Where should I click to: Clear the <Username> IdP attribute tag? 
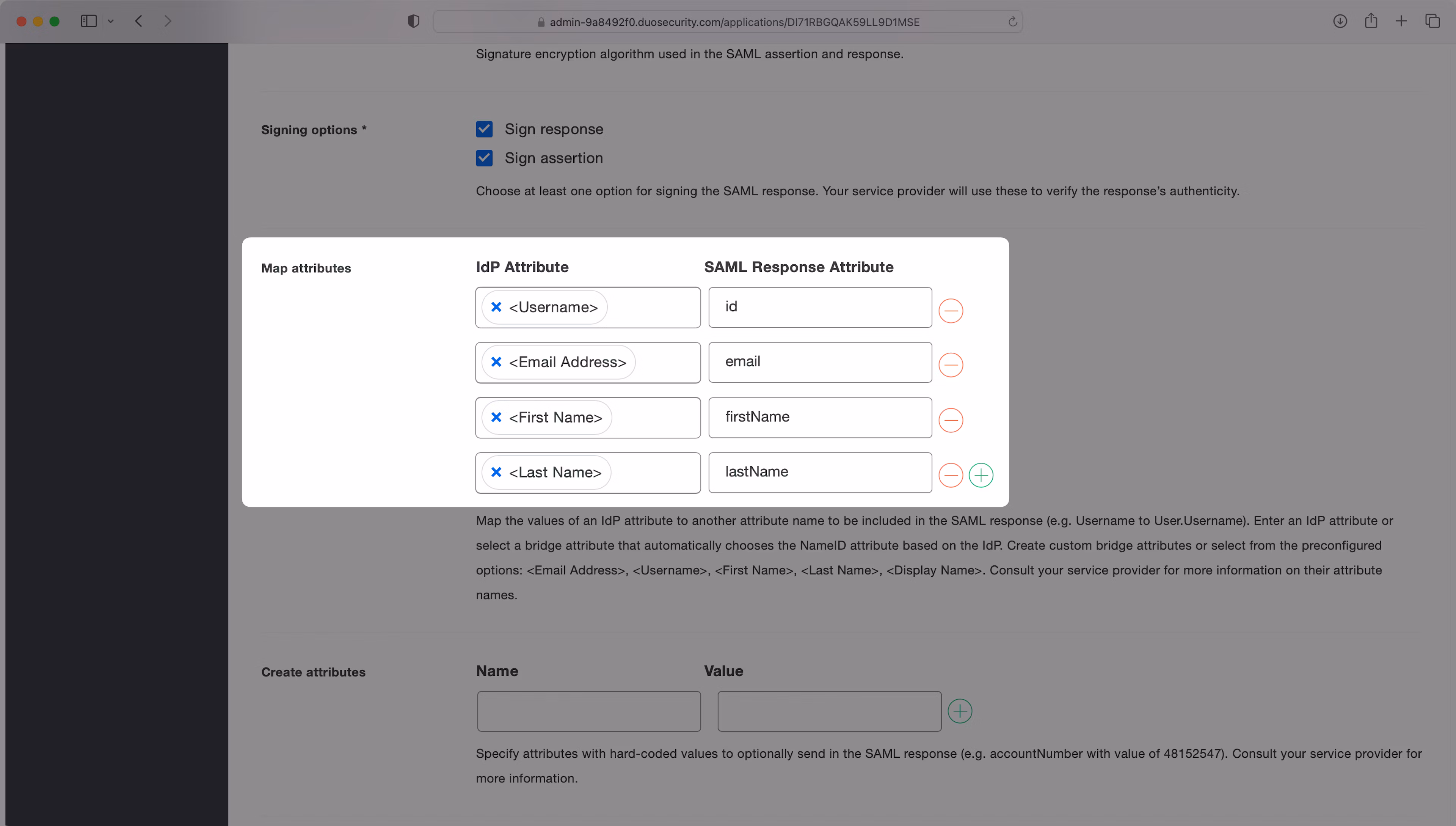pos(496,307)
